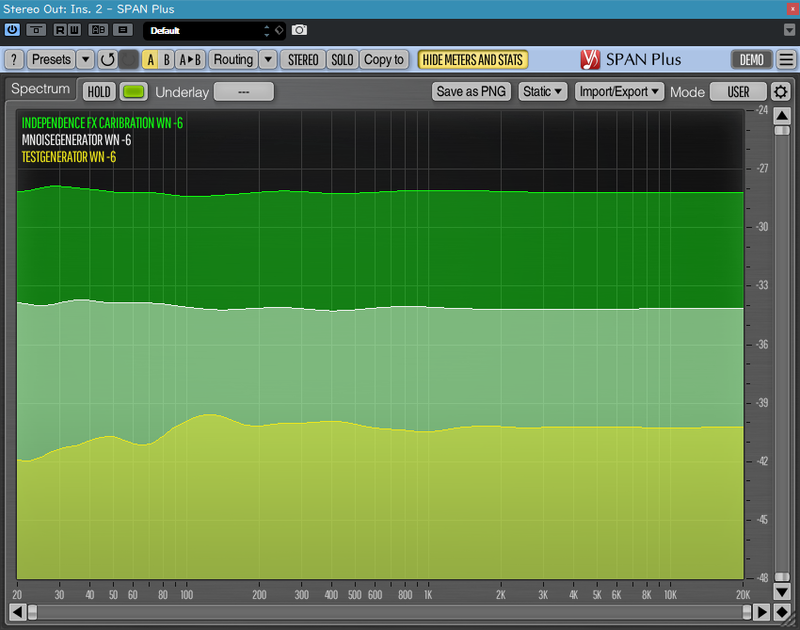Open the Import/Export dropdown

point(619,92)
